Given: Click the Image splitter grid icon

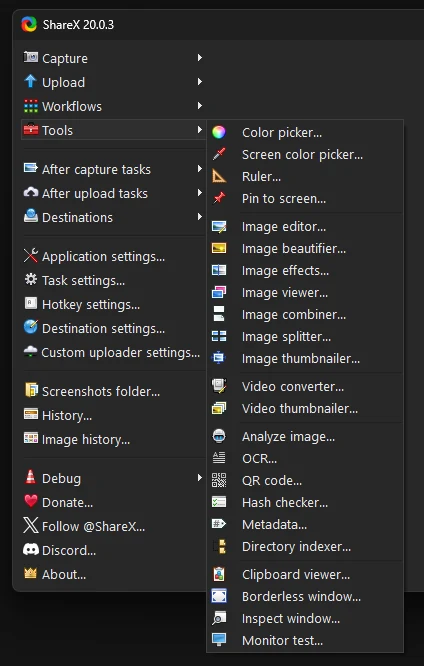Looking at the screenshot, I should 219,336.
